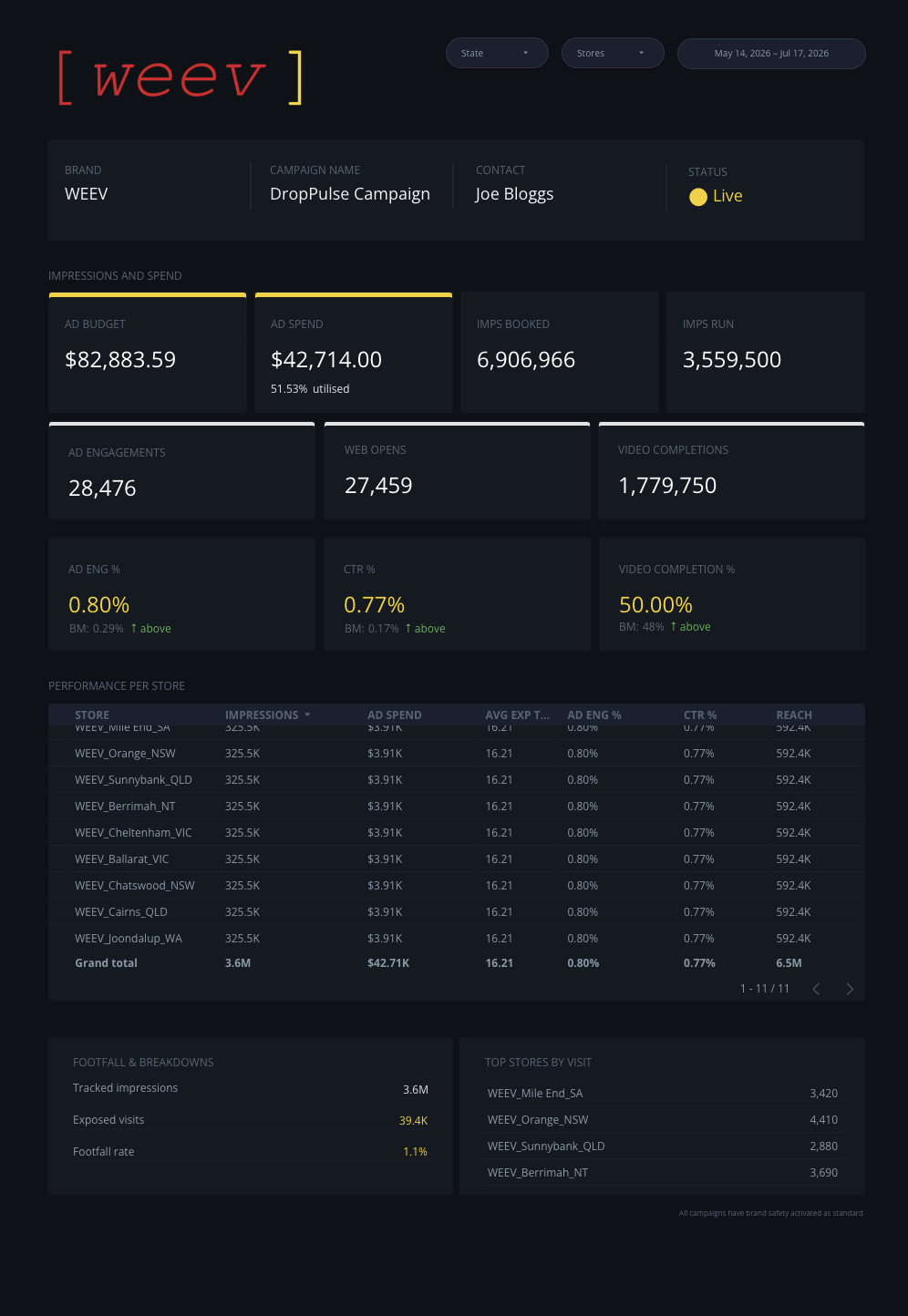This screenshot has width=908, height=1316.
Task: Sort table by AD SPEND column header
Action: pos(395,715)
